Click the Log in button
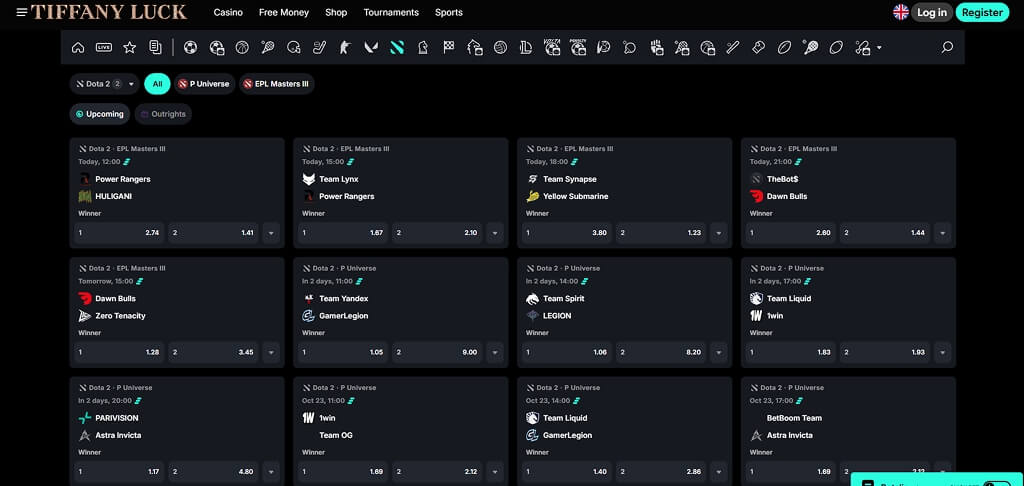The image size is (1024, 486). pyautogui.click(x=932, y=12)
